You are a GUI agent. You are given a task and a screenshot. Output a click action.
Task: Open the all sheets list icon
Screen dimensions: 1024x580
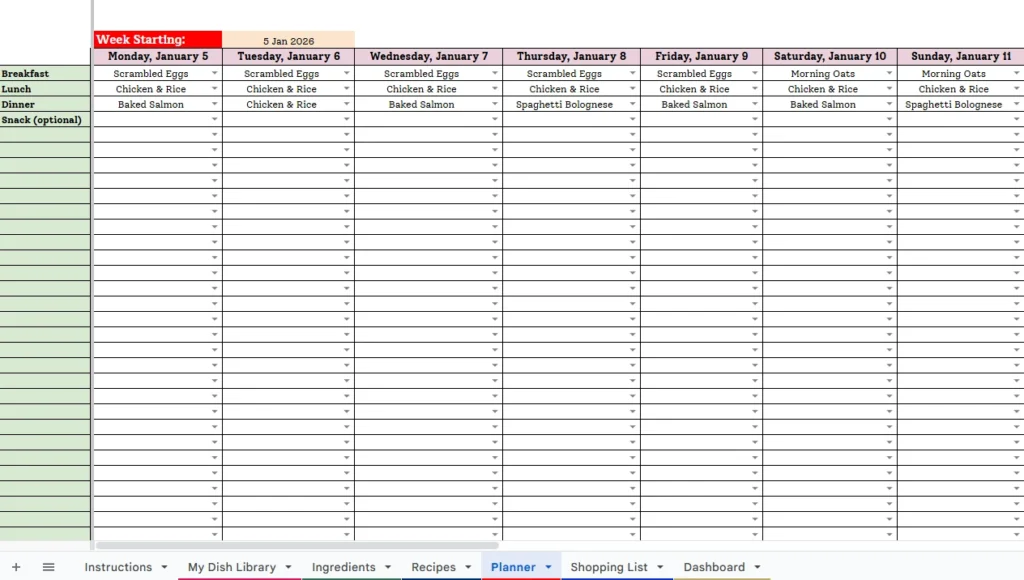click(47, 567)
